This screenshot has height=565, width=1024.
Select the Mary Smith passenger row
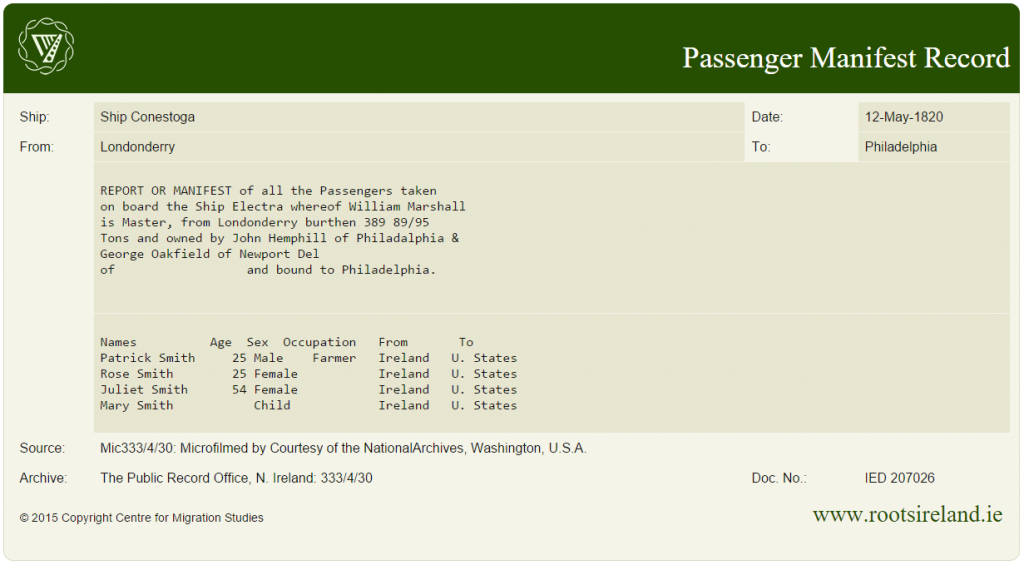(x=136, y=406)
